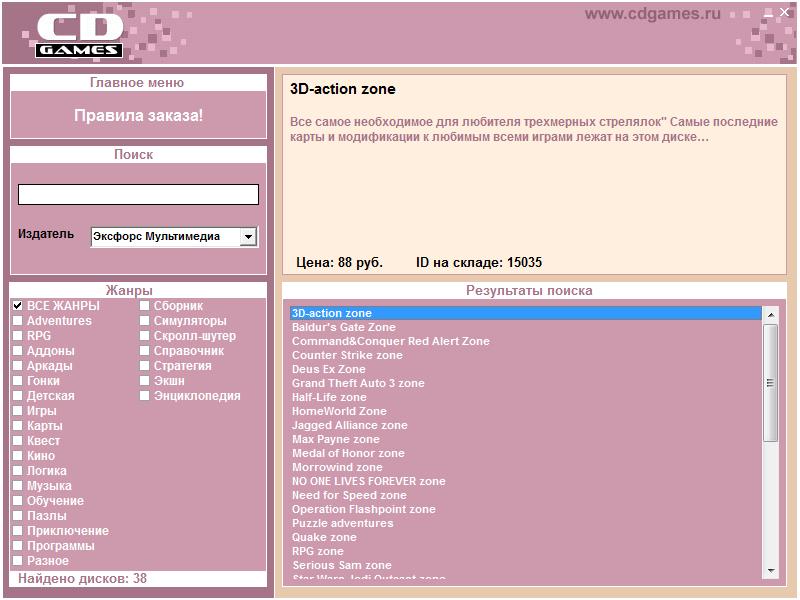Select 3D-action zone in results list

pos(526,313)
